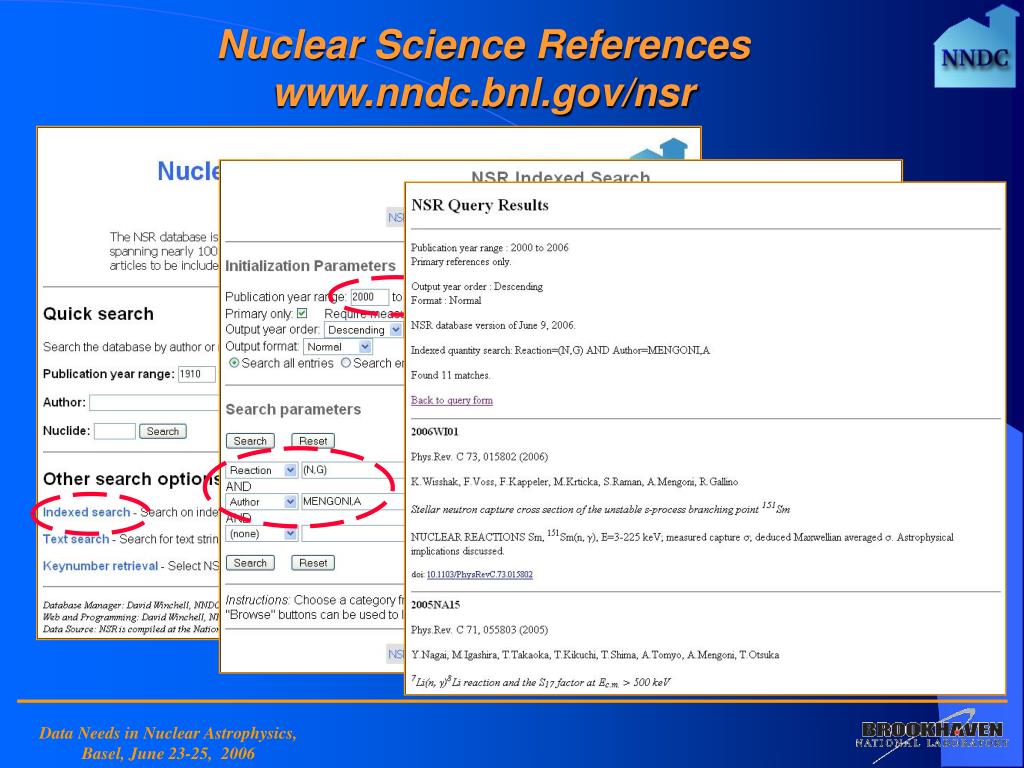Click the NSR Query Results heading

[480, 205]
